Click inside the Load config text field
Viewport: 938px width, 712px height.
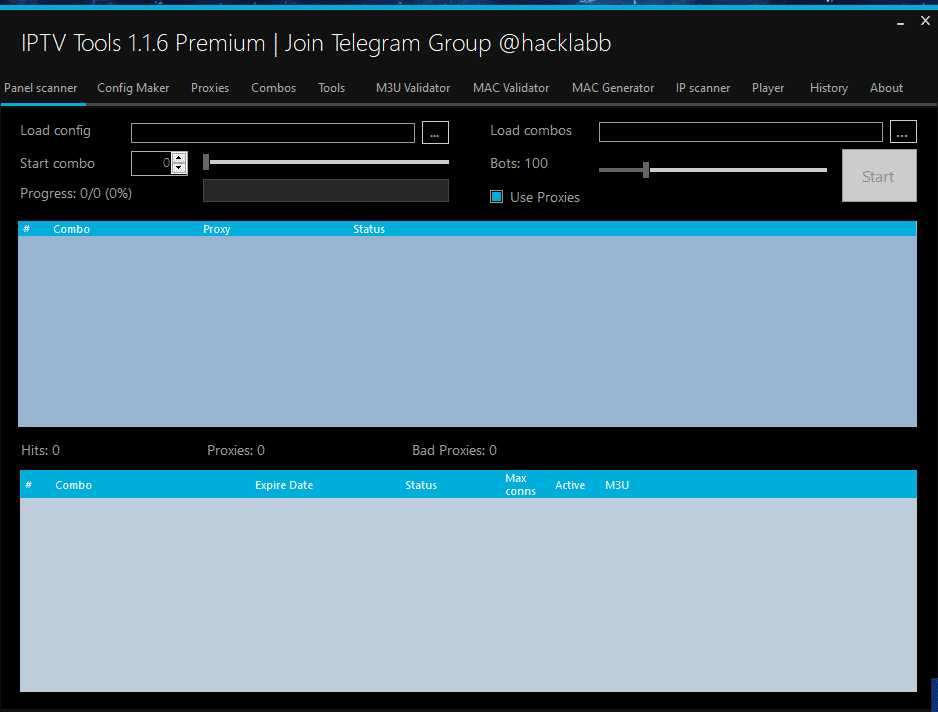pyautogui.click(x=272, y=133)
